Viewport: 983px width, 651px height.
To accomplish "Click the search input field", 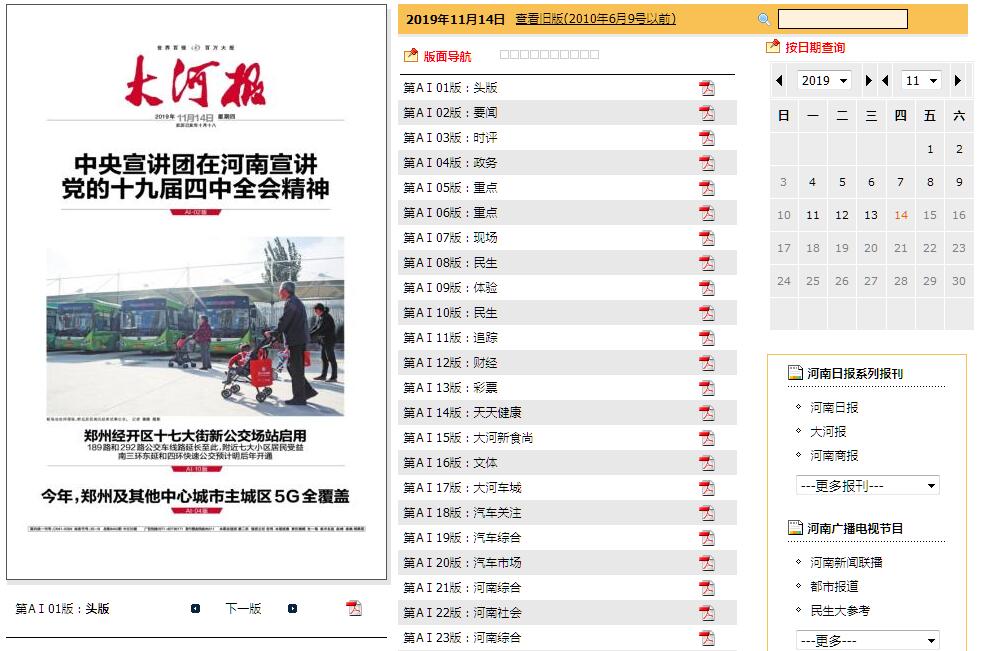I will (x=843, y=19).
